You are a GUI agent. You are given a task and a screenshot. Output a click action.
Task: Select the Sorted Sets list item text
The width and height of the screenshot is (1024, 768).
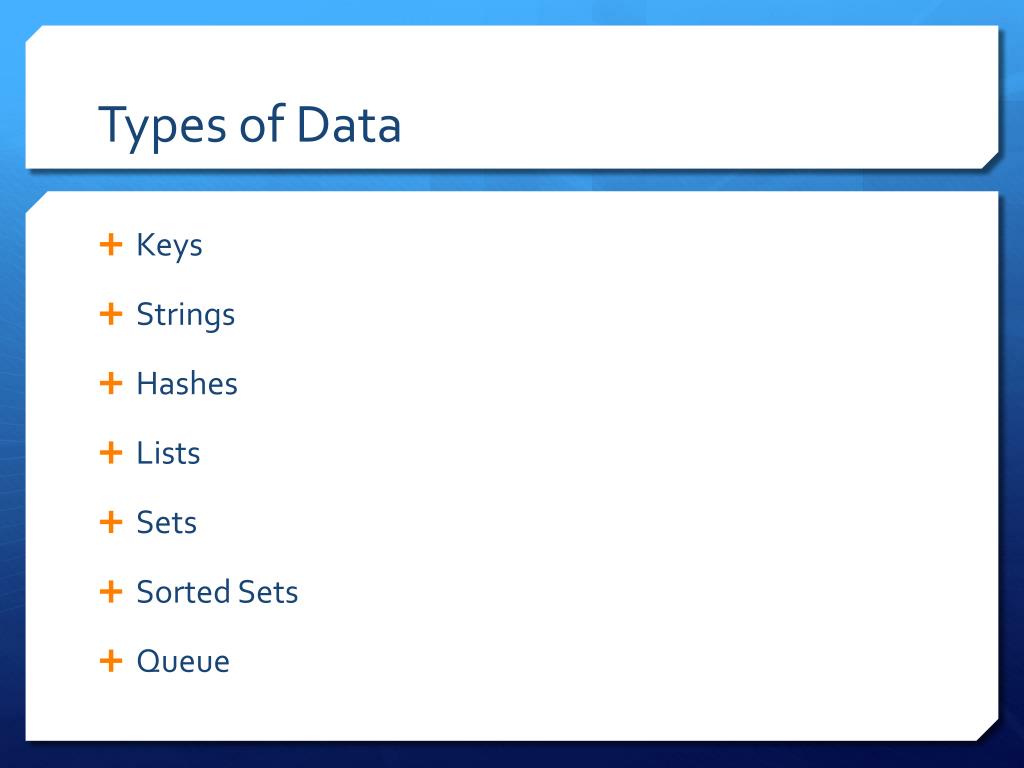(217, 592)
